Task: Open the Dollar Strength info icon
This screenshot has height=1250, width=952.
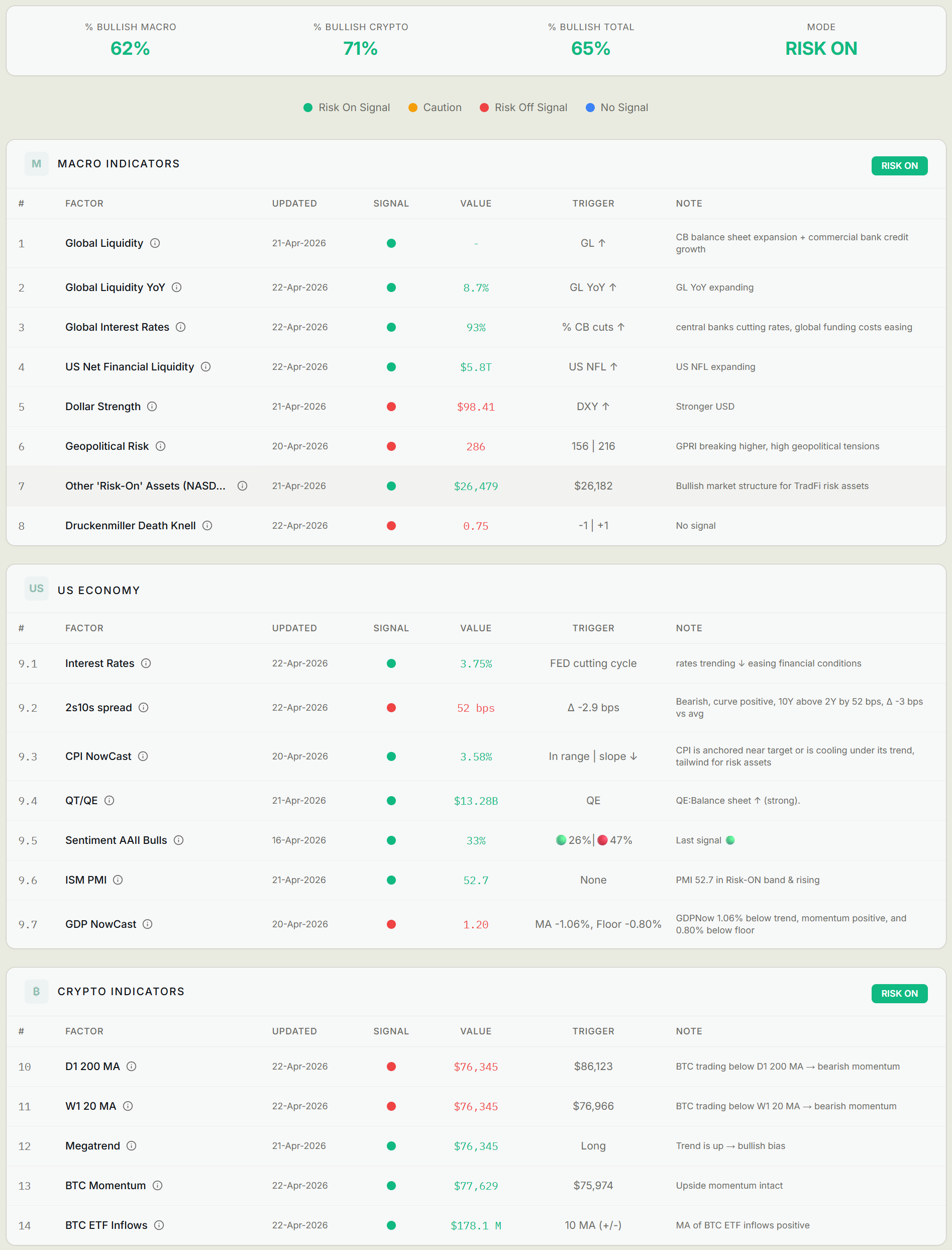Action: click(x=152, y=407)
